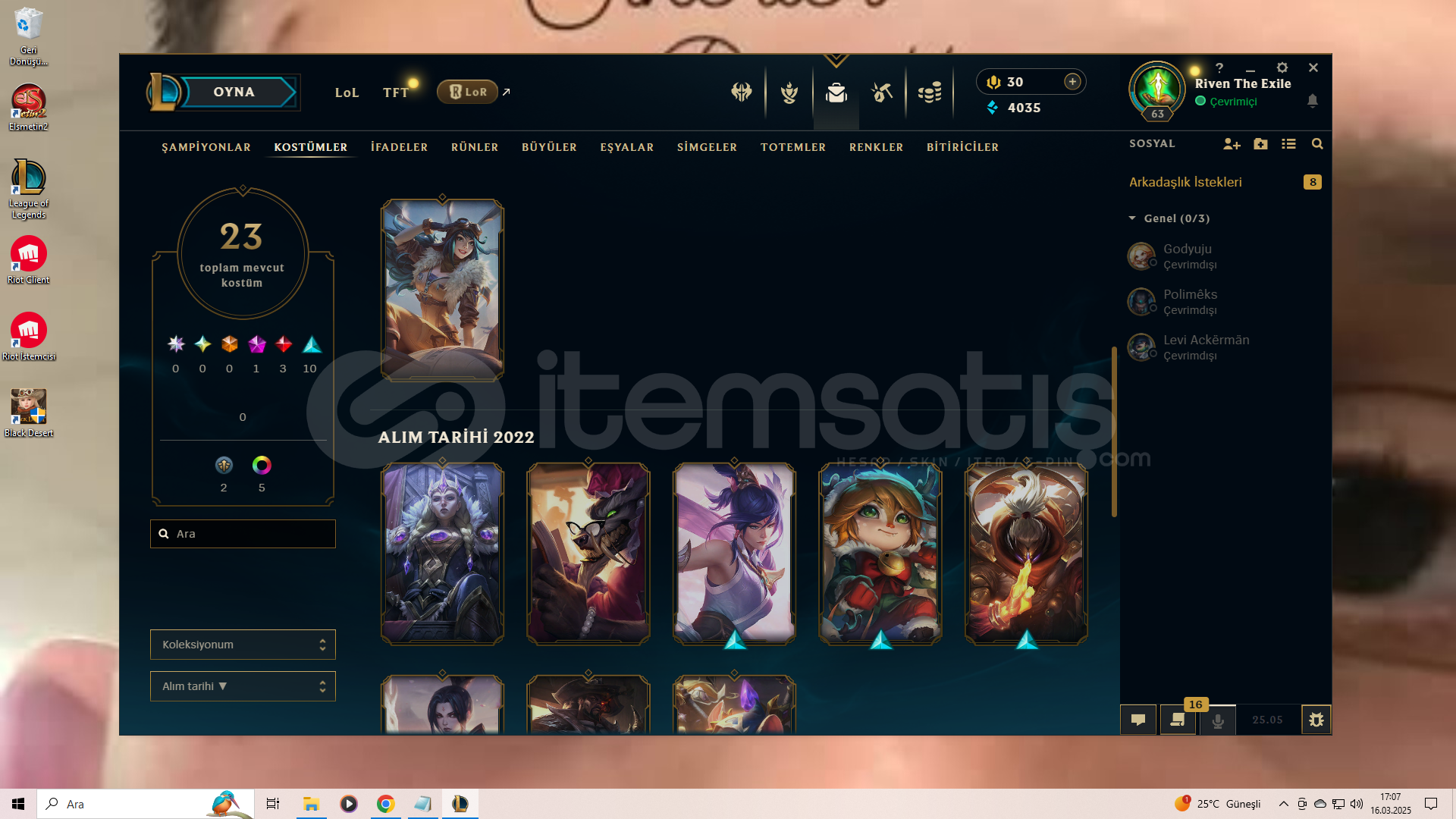
Task: Open the Windows Start menu
Action: [x=18, y=804]
